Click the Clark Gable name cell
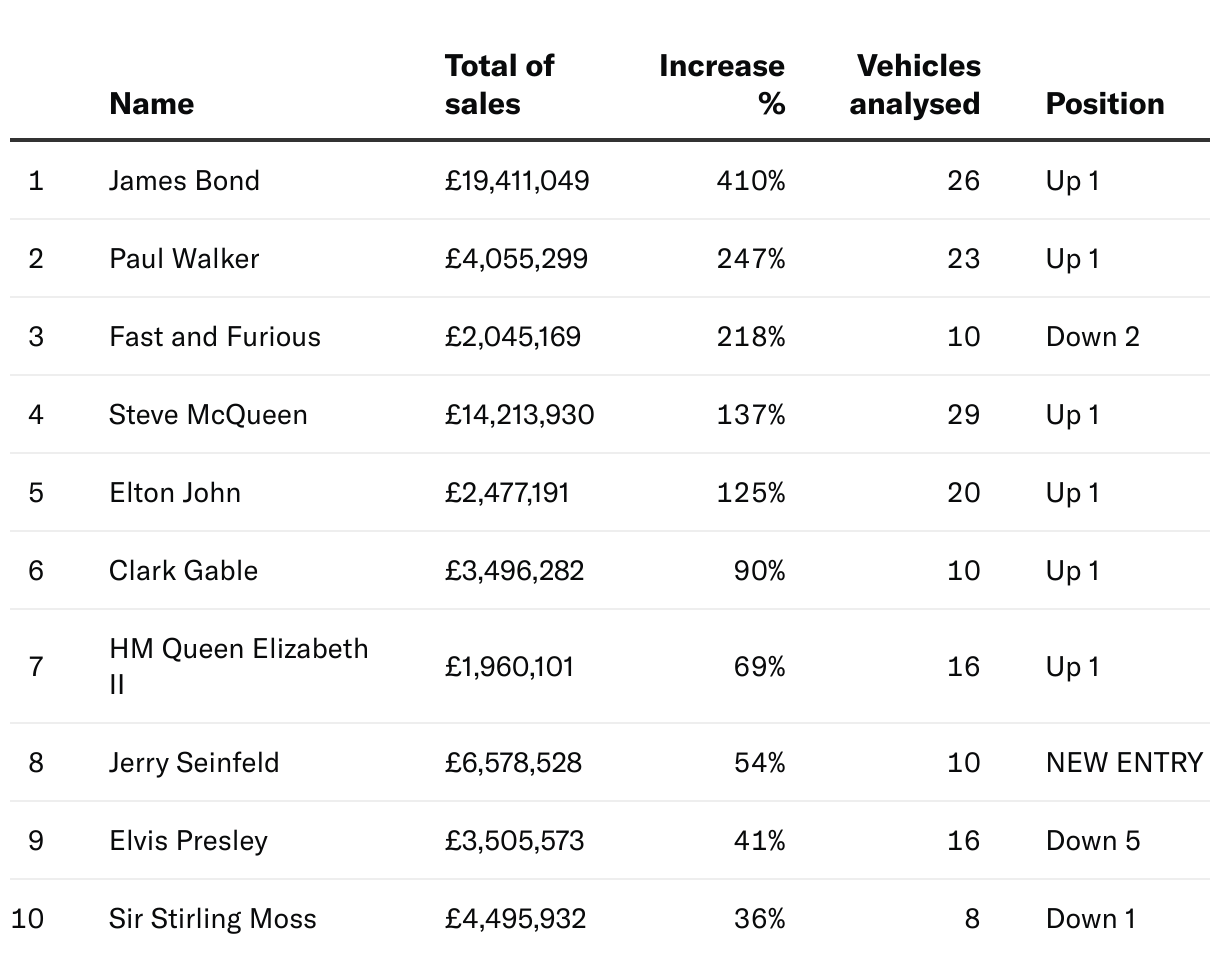The width and height of the screenshot is (1220, 966). 183,571
